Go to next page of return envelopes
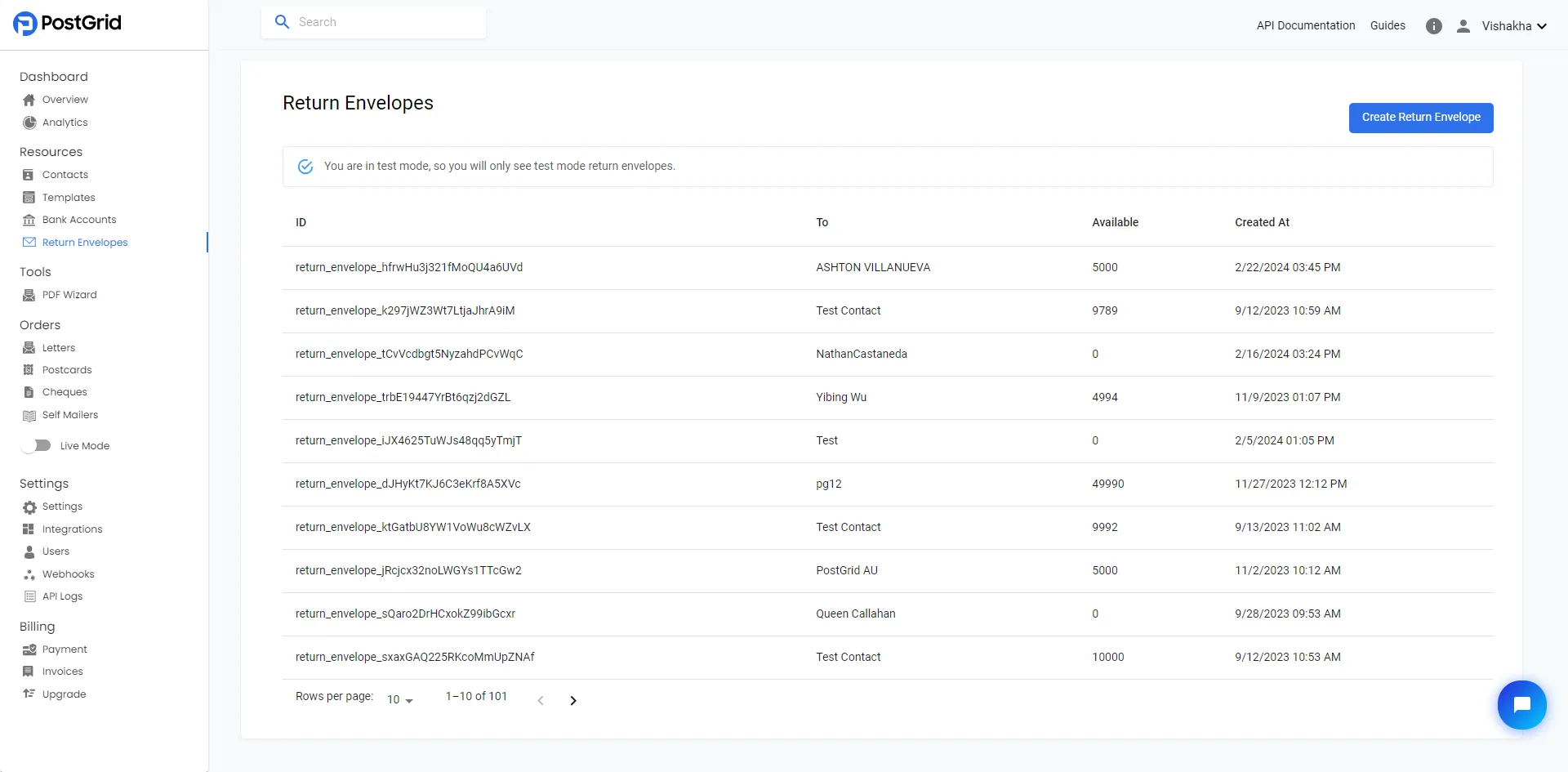 point(573,700)
